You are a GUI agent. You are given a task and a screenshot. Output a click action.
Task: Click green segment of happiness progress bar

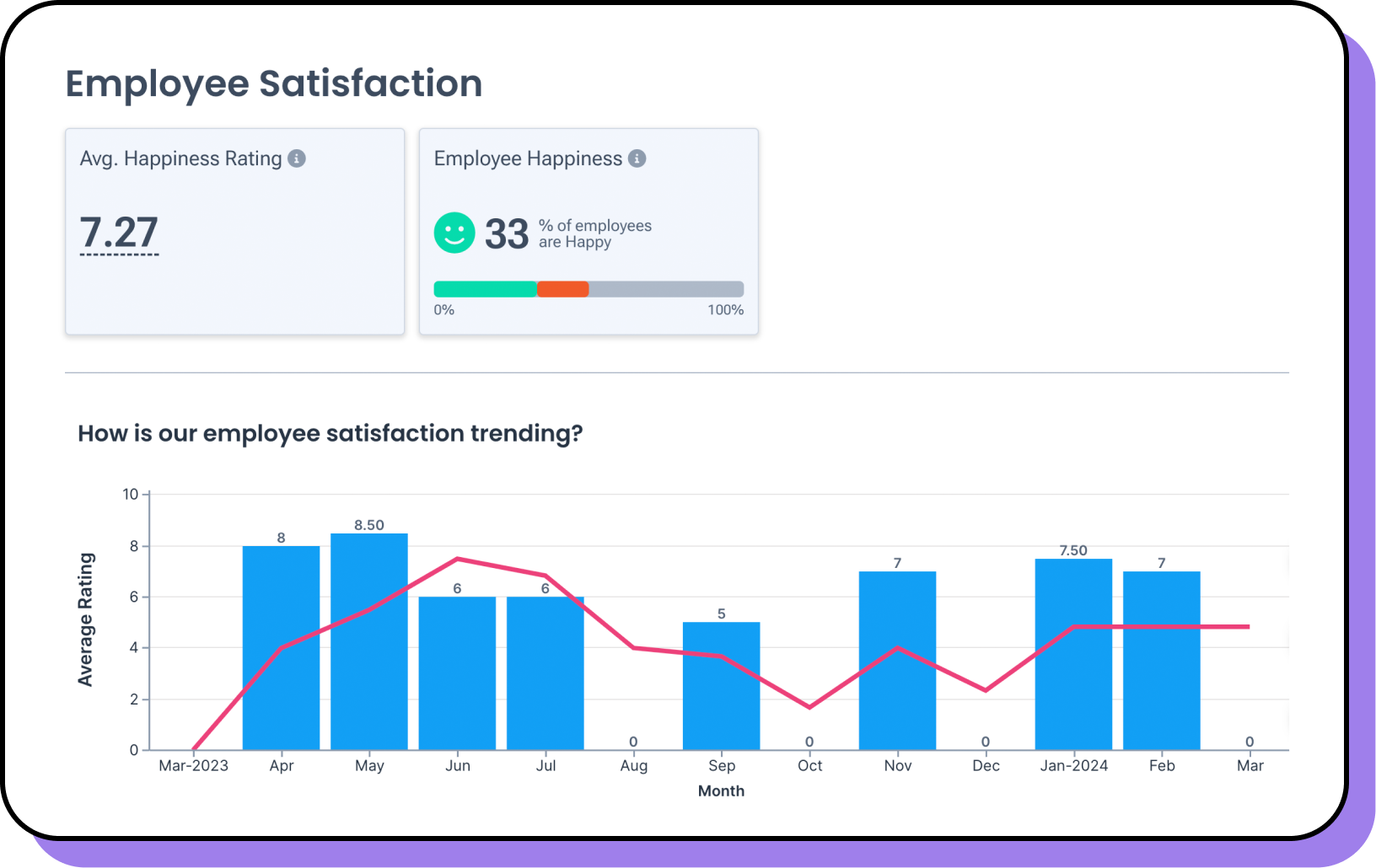point(485,289)
